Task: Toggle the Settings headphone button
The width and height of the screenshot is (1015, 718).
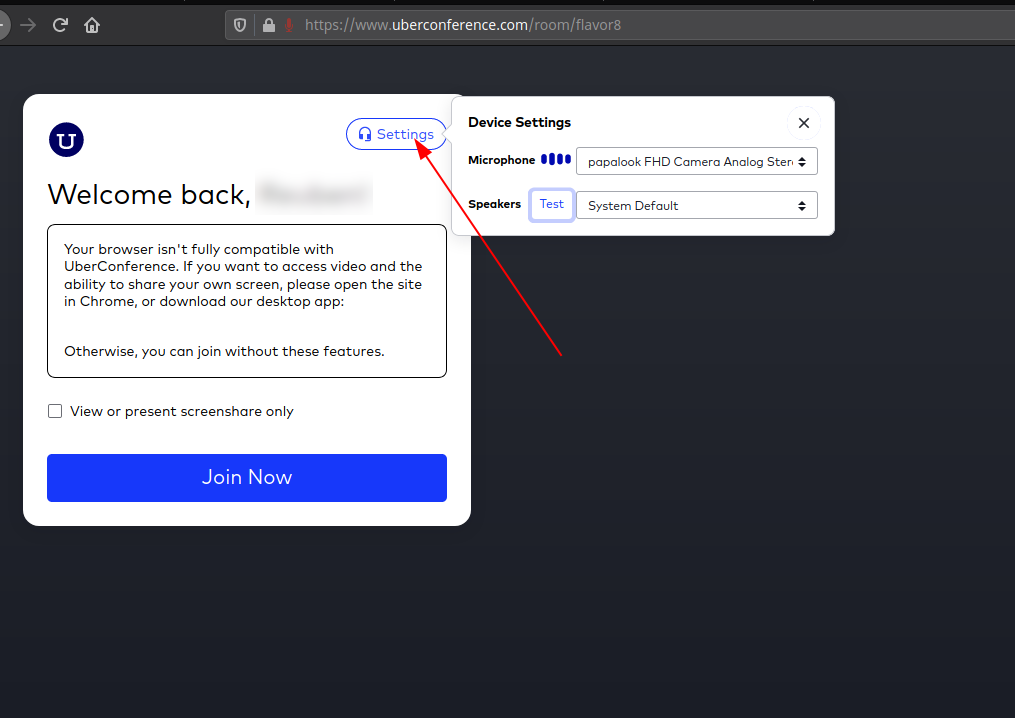Action: [396, 134]
